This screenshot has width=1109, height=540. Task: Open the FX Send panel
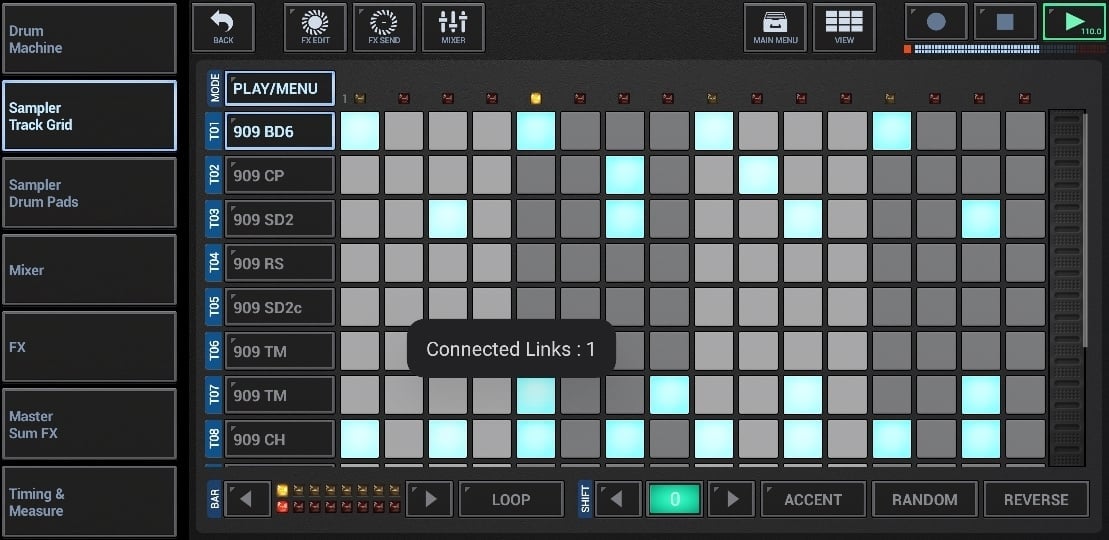(384, 28)
